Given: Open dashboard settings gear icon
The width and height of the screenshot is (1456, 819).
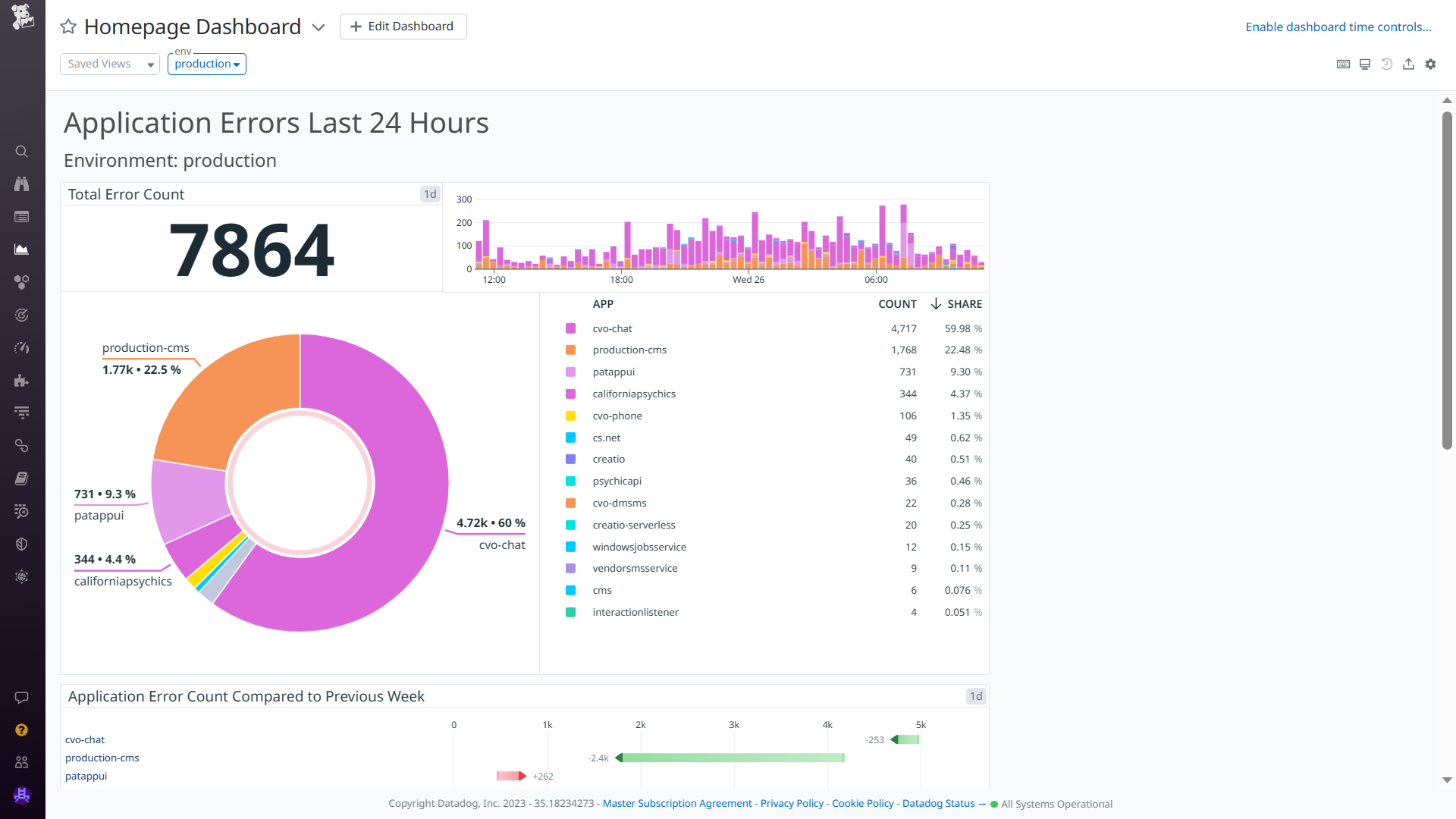Looking at the screenshot, I should [1430, 64].
